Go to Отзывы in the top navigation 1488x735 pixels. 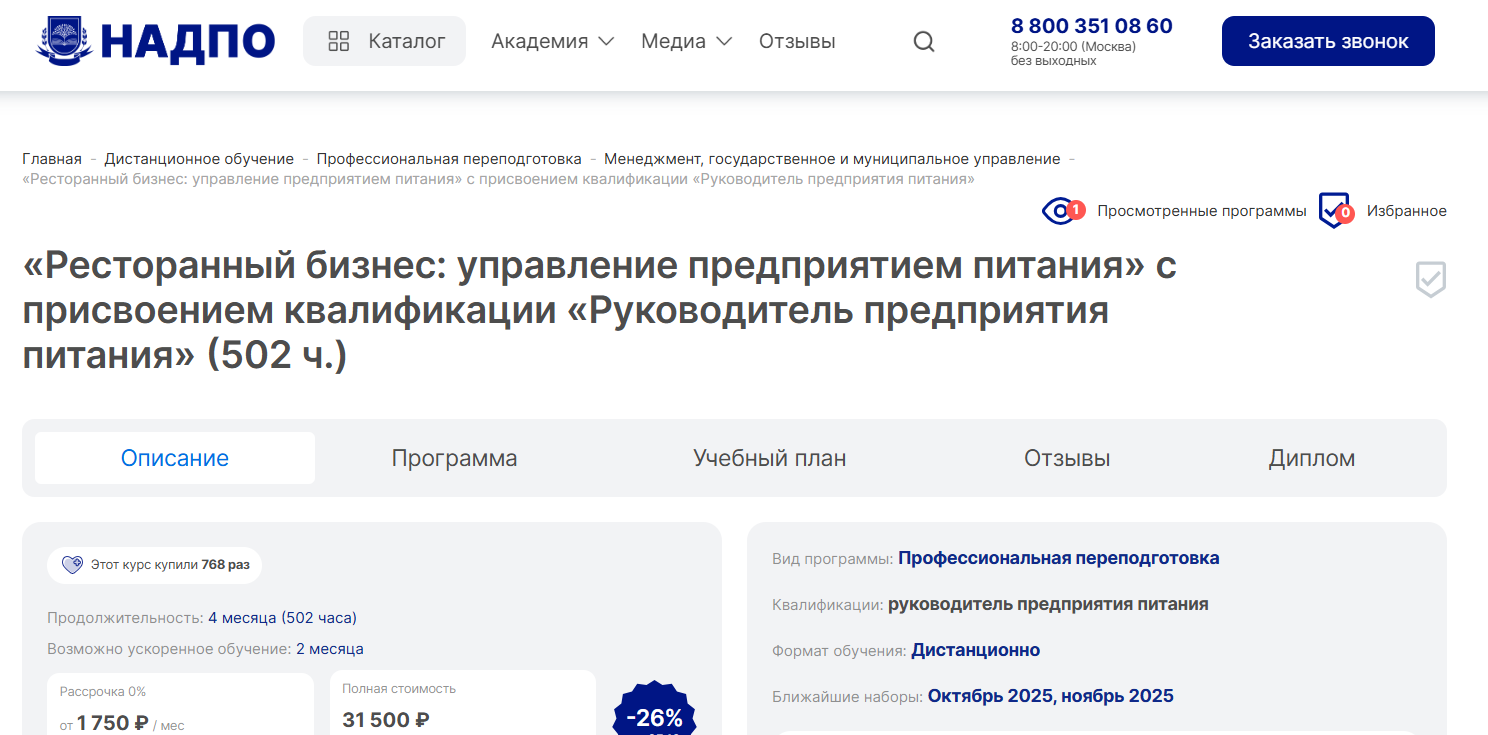pos(797,41)
